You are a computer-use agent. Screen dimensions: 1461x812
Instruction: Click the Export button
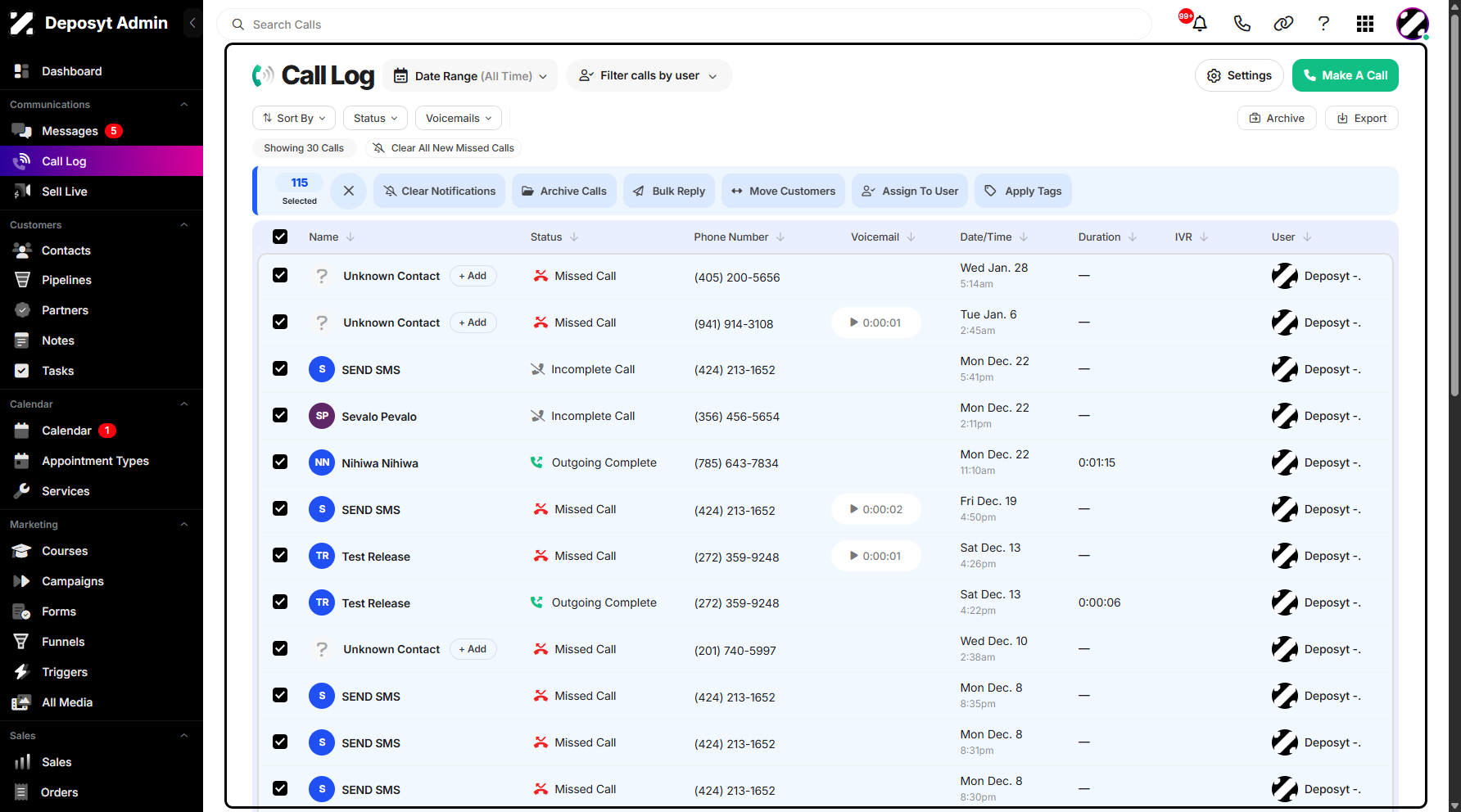coord(1362,118)
